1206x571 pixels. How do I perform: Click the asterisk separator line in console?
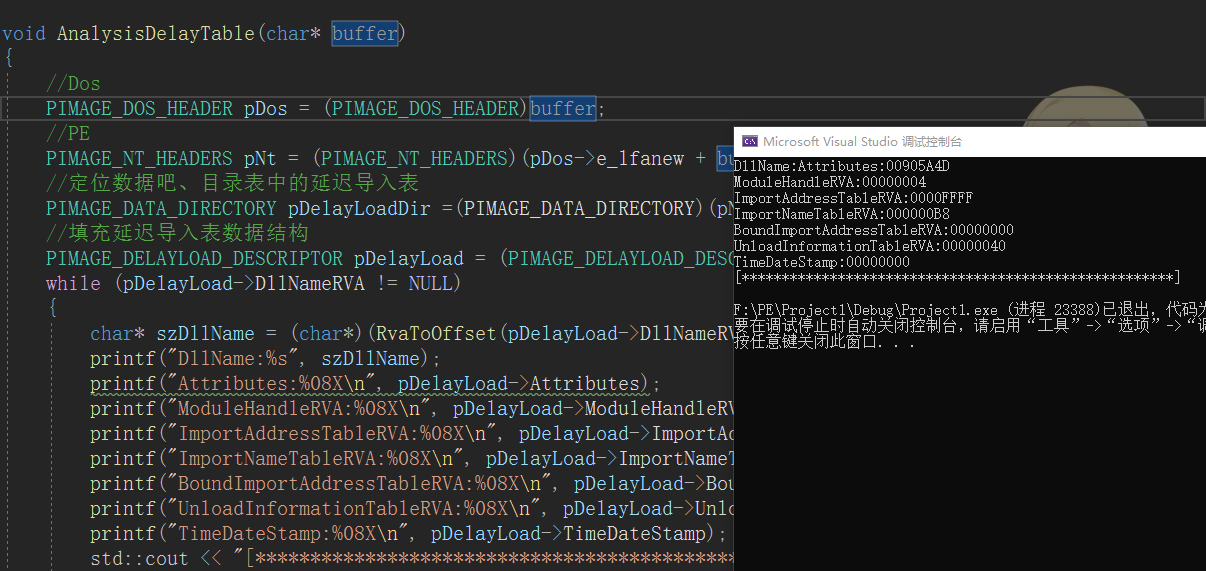957,277
